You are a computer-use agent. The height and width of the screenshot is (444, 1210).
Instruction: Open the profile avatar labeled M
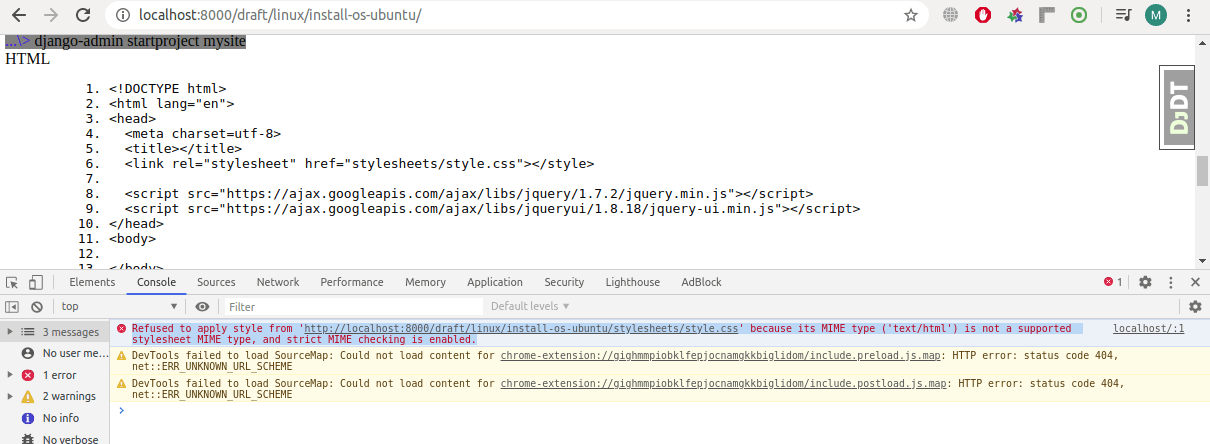pyautogui.click(x=1156, y=15)
